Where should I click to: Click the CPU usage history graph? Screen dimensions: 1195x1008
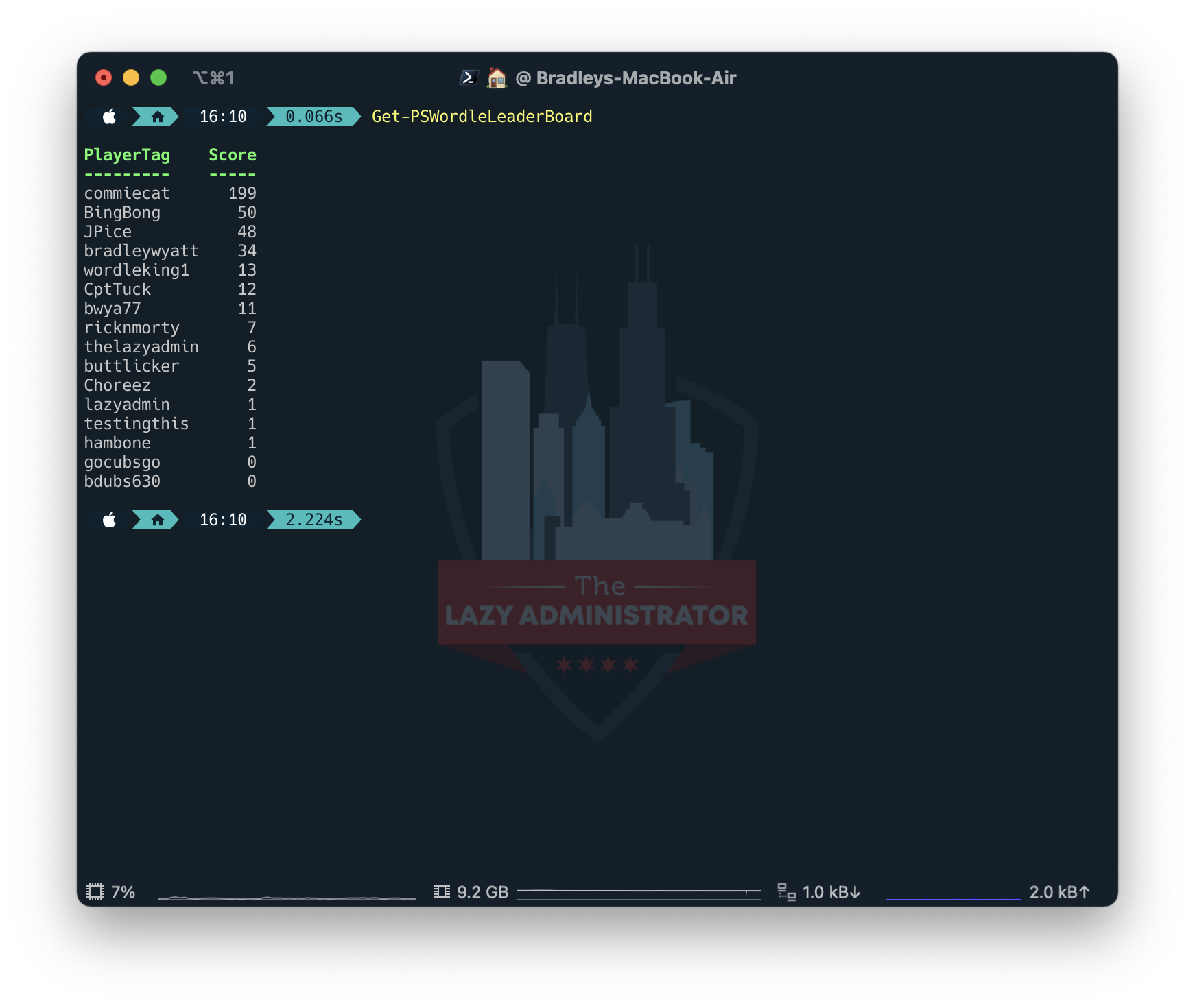(287, 896)
